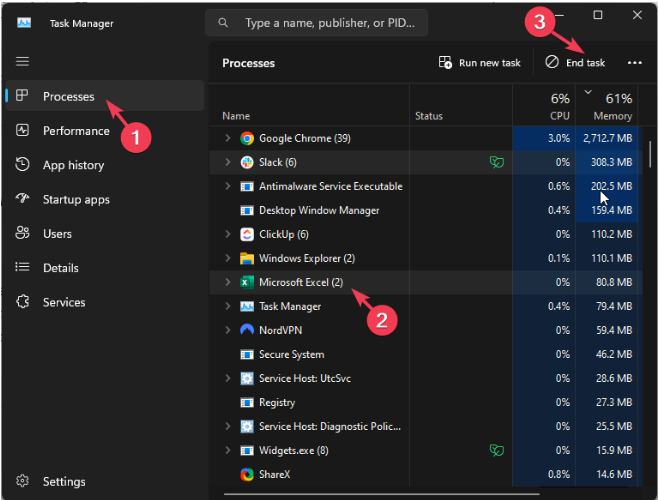Expand Service Host: UtcSvc group

click(227, 379)
